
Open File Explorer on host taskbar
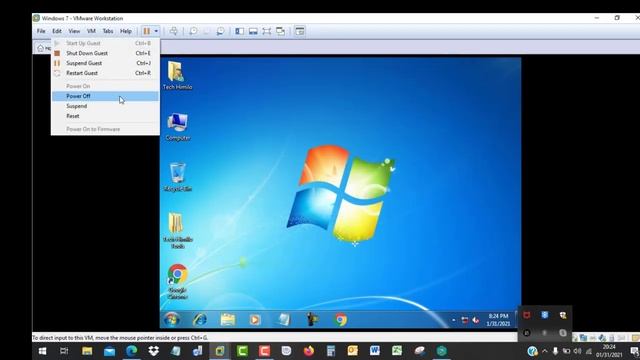[x=87, y=351]
